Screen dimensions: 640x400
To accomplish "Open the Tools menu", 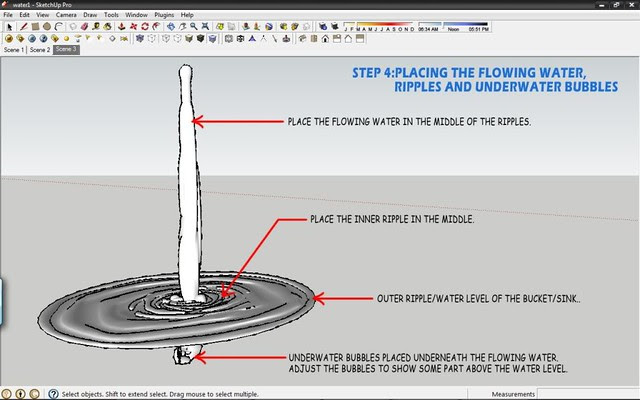I will tap(111, 15).
